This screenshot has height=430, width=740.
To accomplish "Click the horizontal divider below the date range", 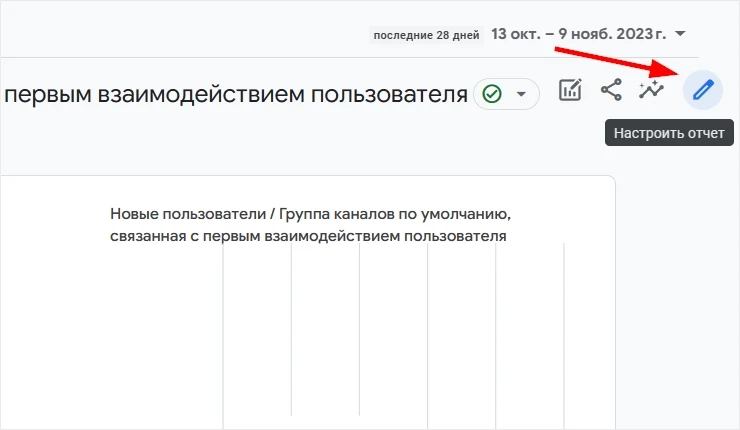I will [x=349, y=58].
